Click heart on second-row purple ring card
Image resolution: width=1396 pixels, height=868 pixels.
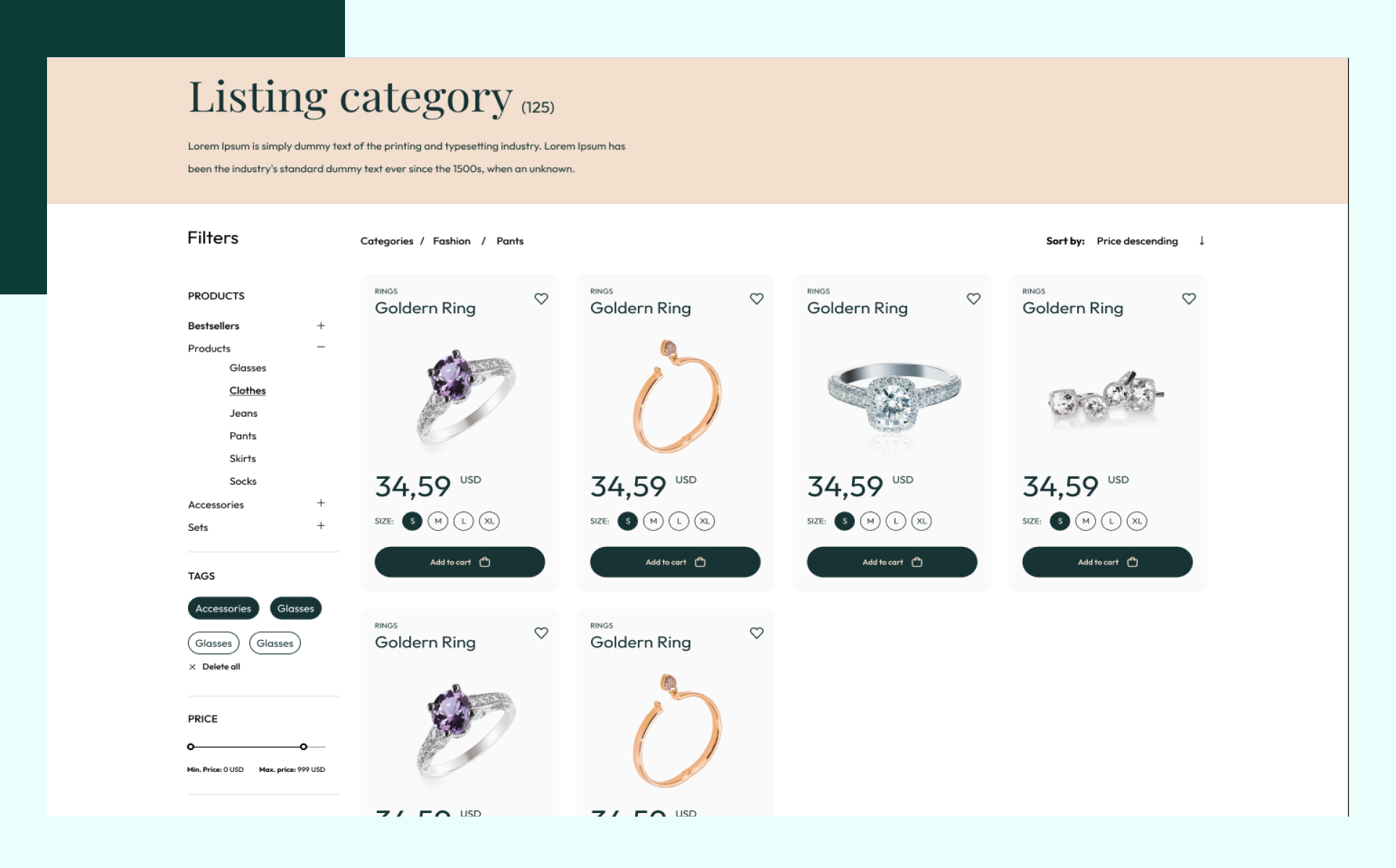pyautogui.click(x=541, y=633)
